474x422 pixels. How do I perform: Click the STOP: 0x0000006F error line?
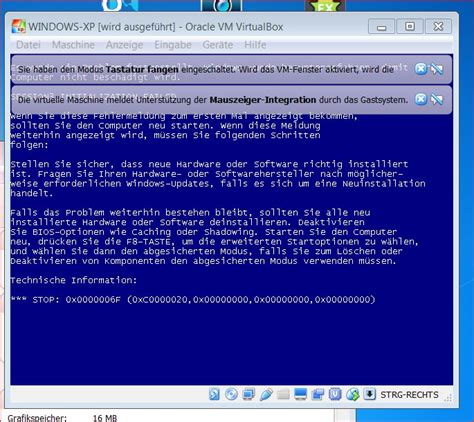click(193, 299)
